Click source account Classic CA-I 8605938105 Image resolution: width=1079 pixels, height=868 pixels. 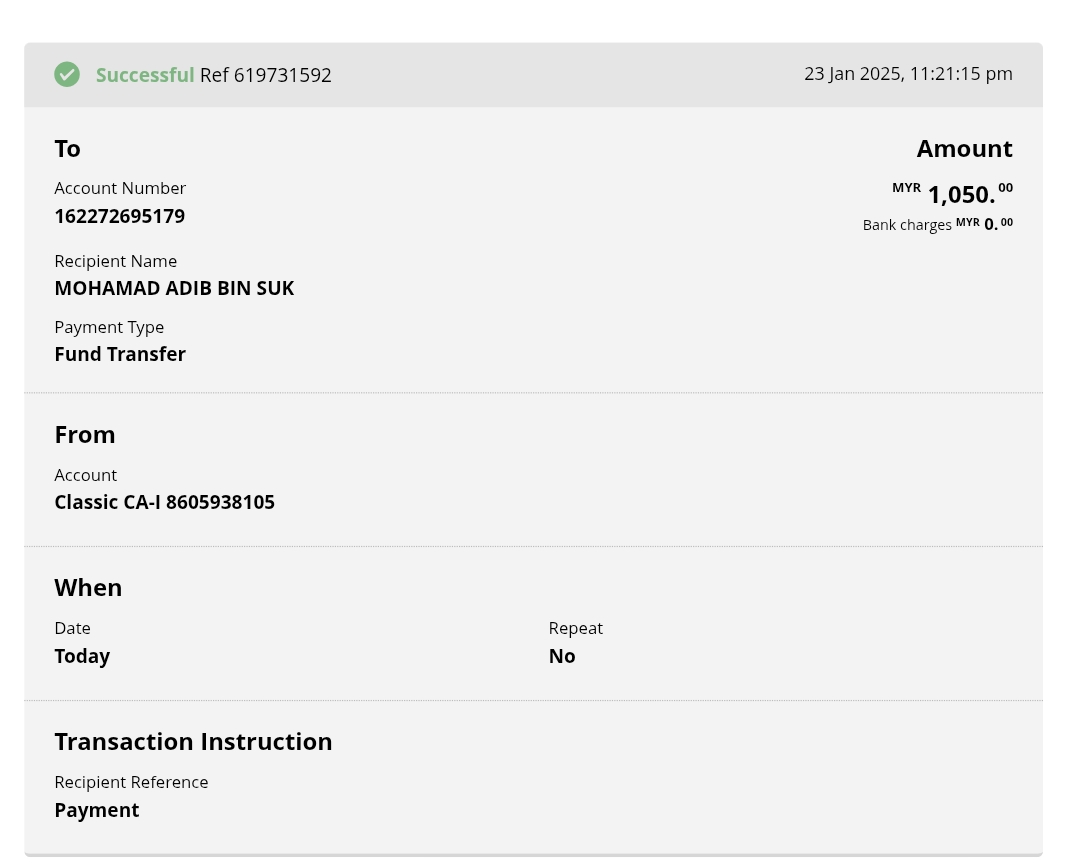click(x=165, y=502)
